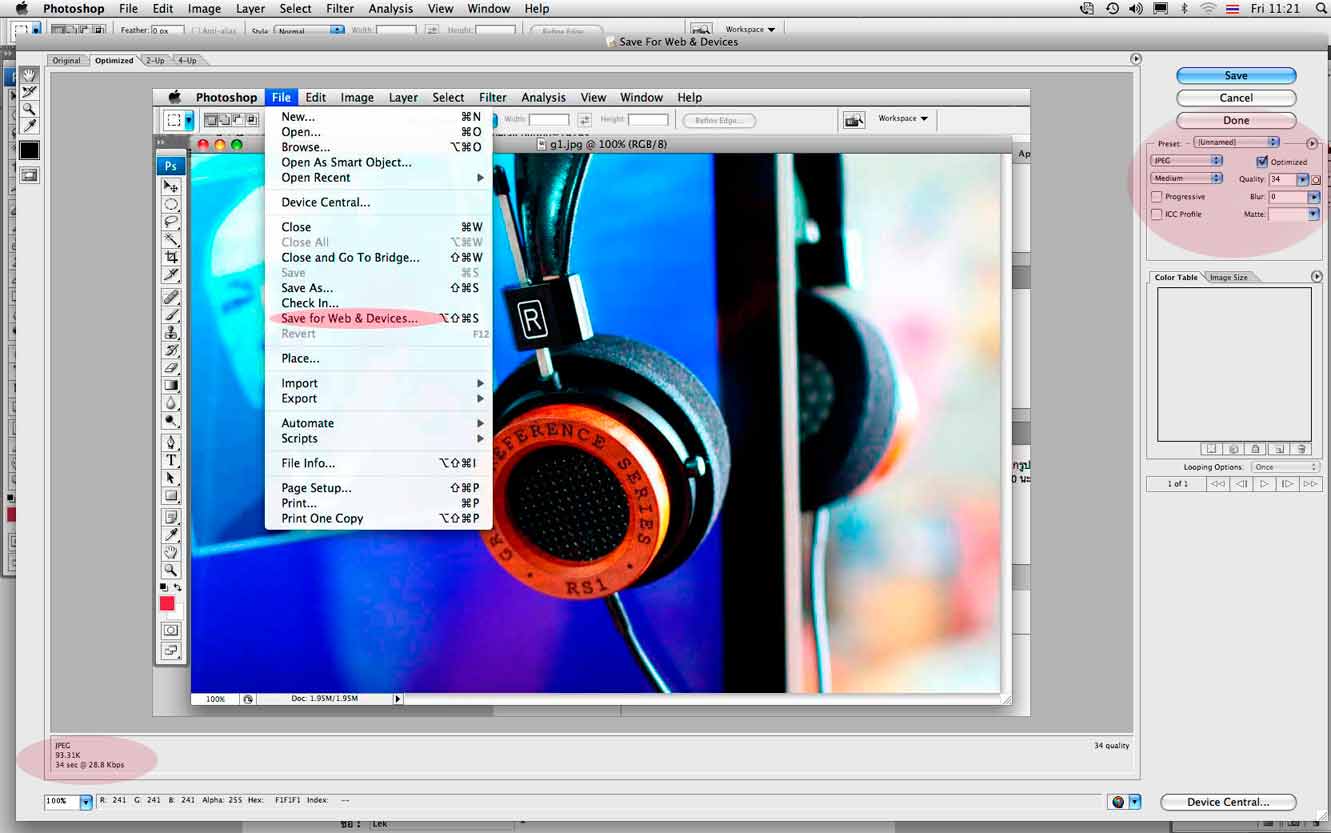Click the preview in browser icon

click(1118, 802)
